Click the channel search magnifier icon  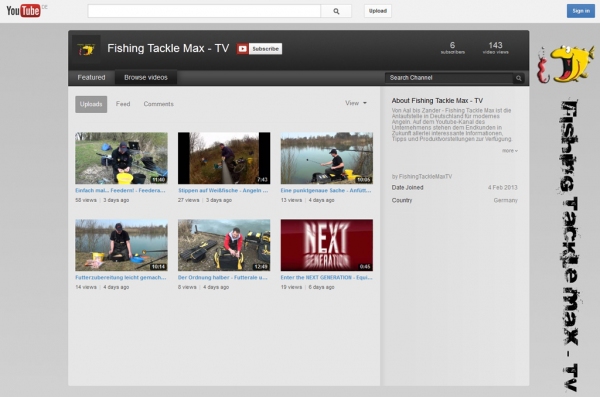pos(518,78)
